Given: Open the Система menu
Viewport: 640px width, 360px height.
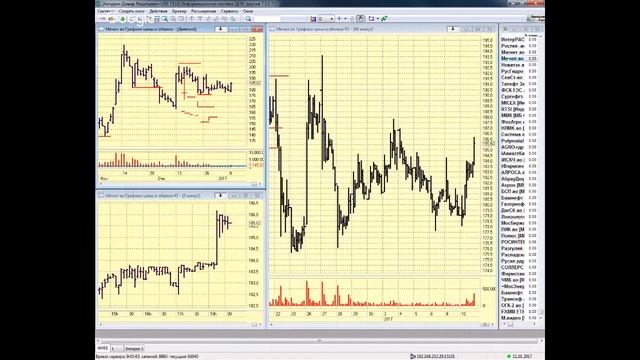Looking at the screenshot, I should (x=105, y=11).
